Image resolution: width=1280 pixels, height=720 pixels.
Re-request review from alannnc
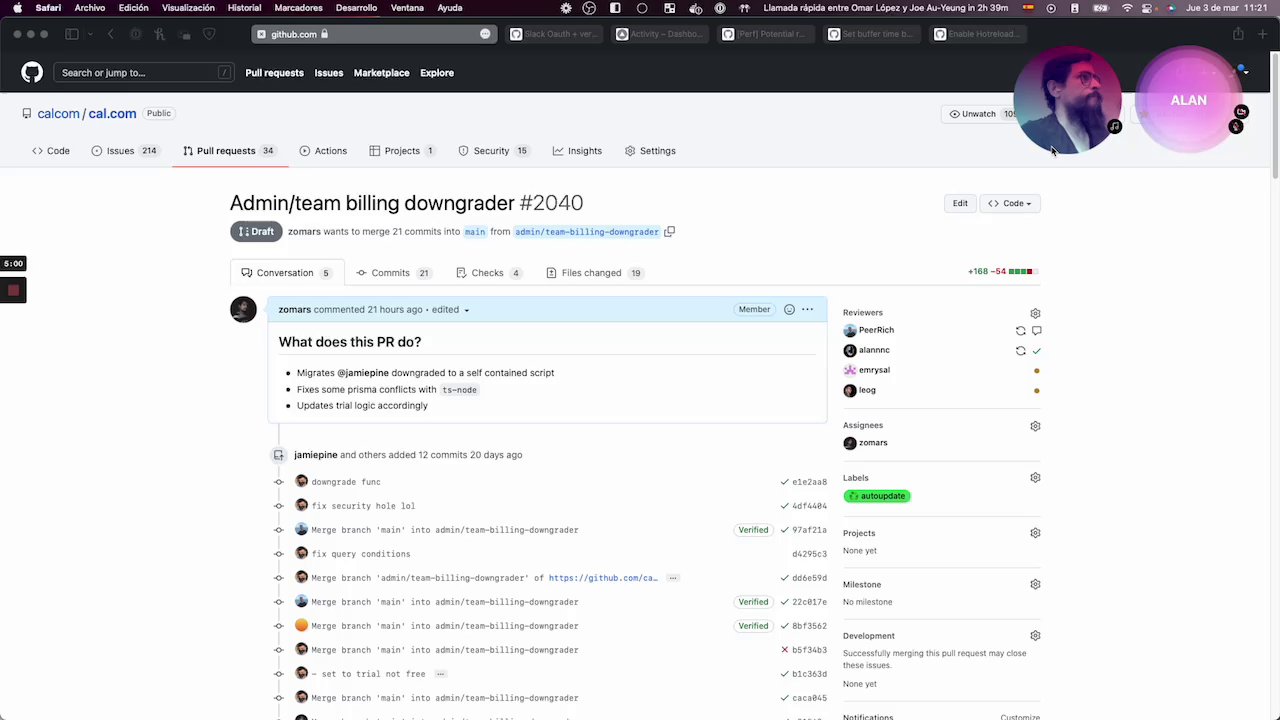point(1020,351)
